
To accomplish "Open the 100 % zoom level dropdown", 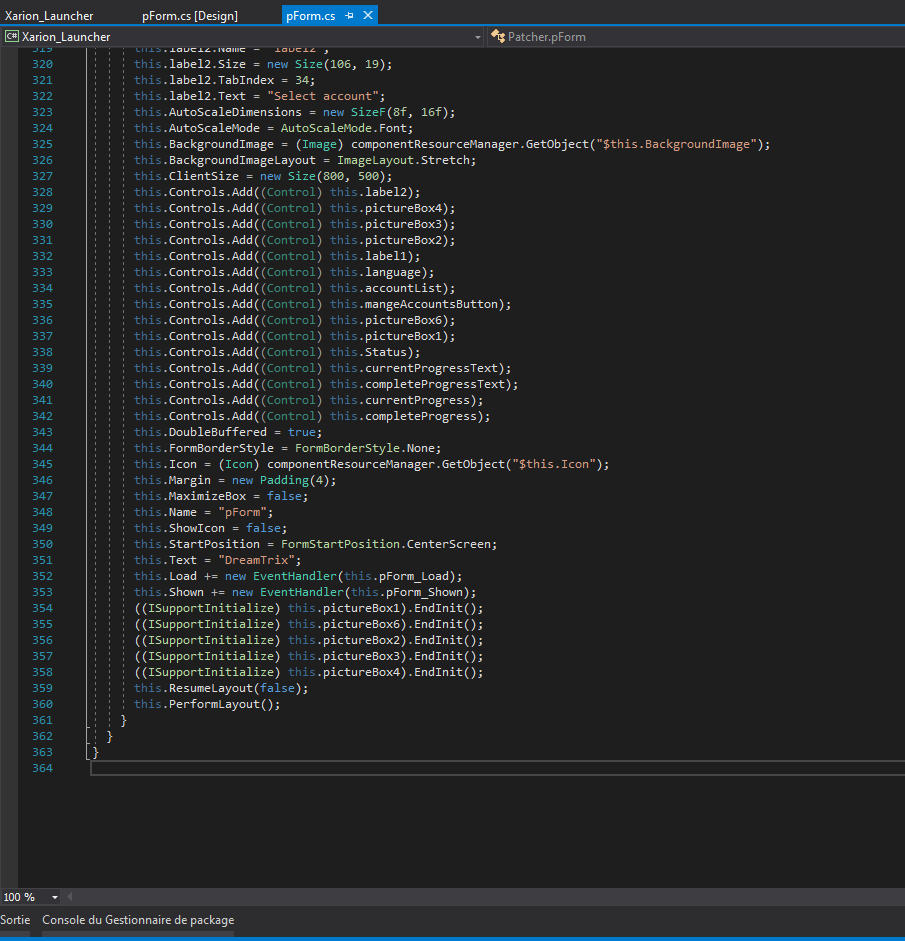I will (x=54, y=897).
